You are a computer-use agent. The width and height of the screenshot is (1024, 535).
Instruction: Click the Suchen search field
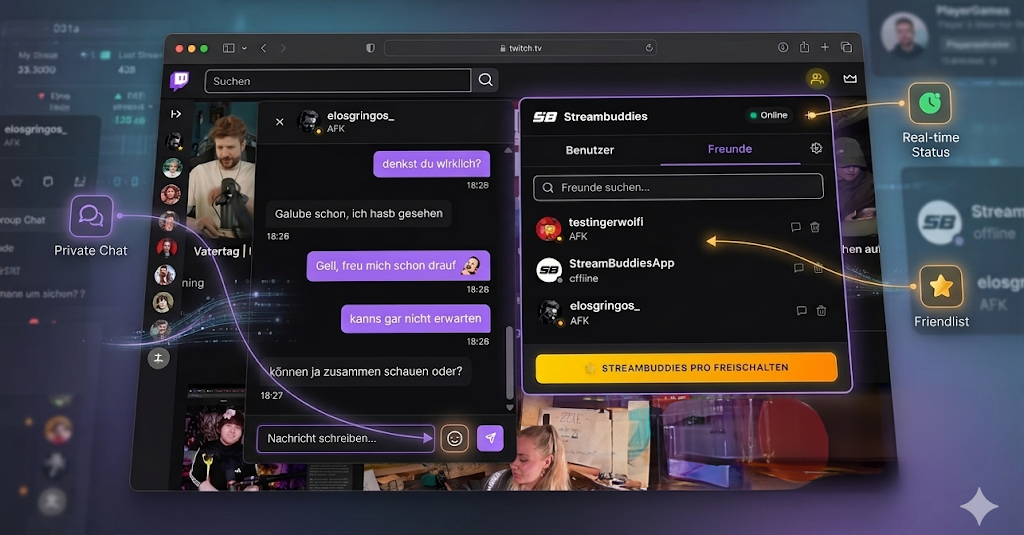click(x=338, y=81)
